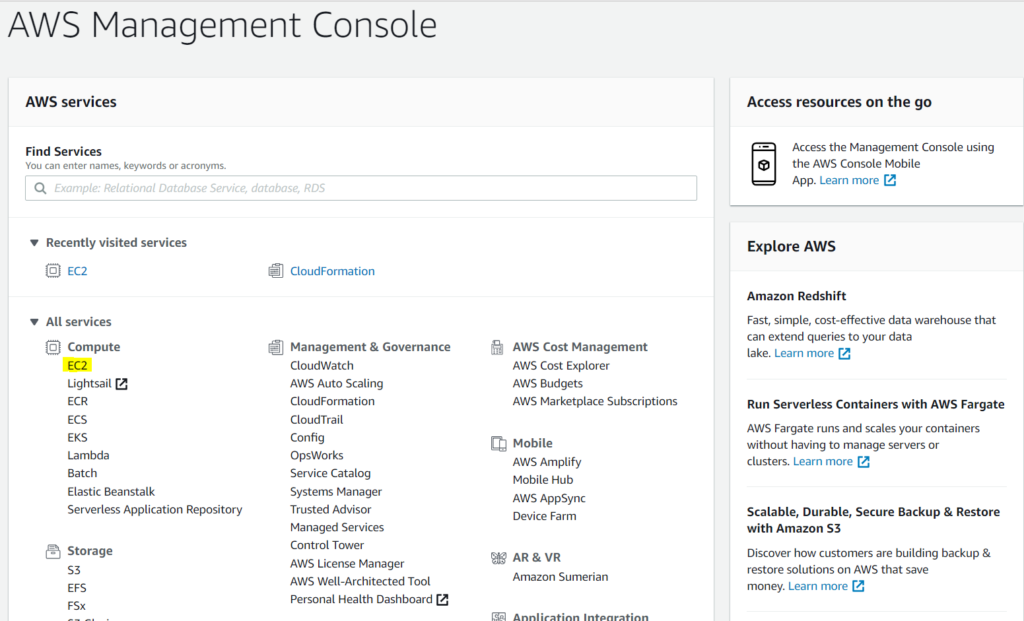1024x621 pixels.
Task: Click the AWS Cost Management category icon
Action: 498,347
